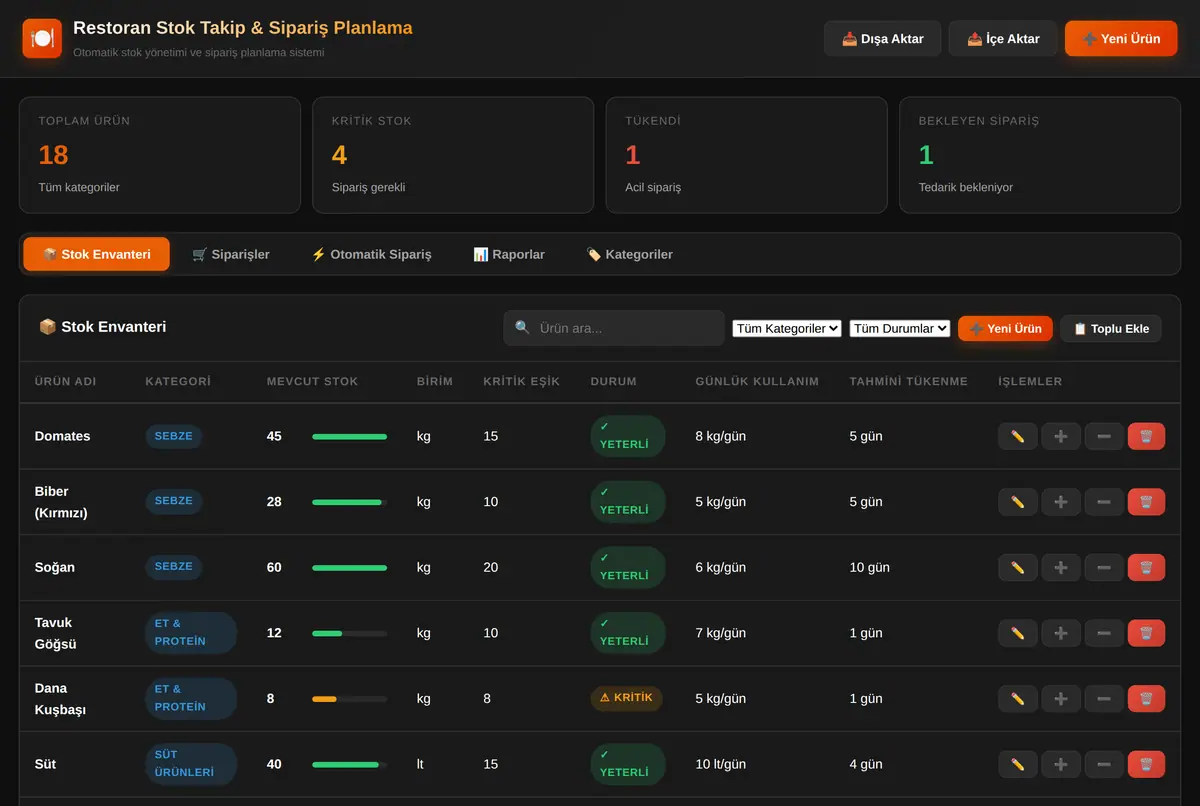Open the Tüm Kategoriler dropdown
The width and height of the screenshot is (1200, 806).
coord(787,328)
